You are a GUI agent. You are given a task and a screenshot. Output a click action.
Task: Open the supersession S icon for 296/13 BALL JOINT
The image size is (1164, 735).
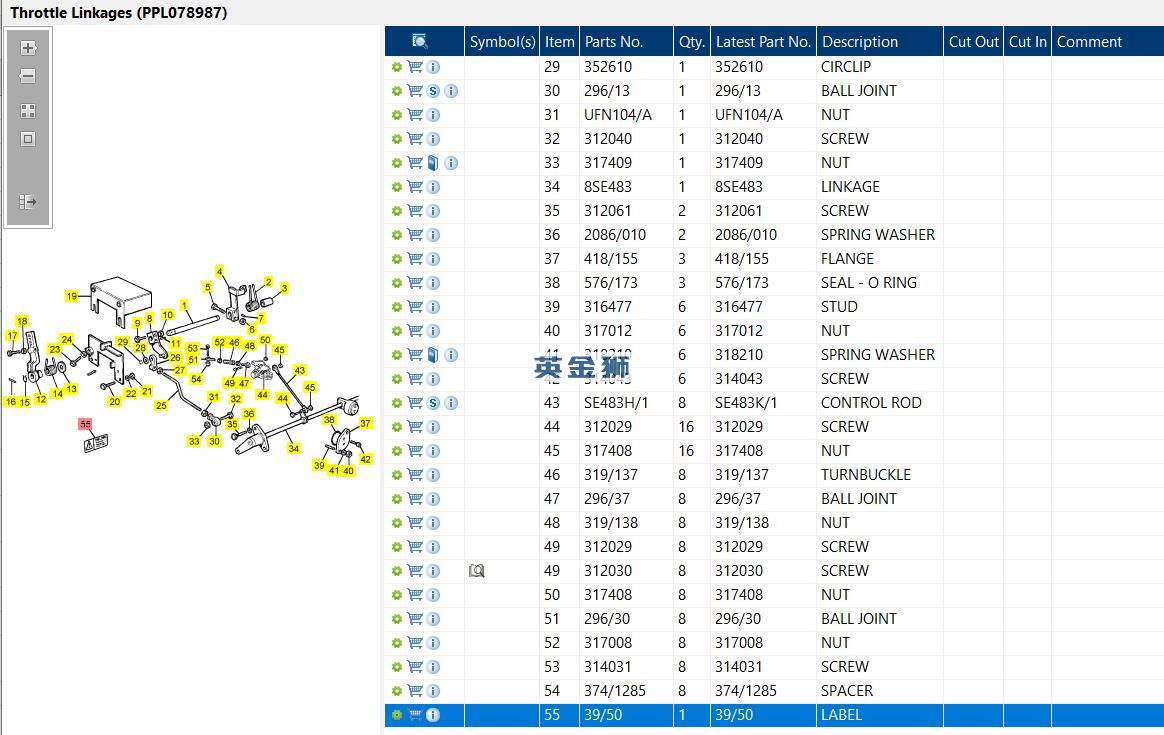coord(434,91)
